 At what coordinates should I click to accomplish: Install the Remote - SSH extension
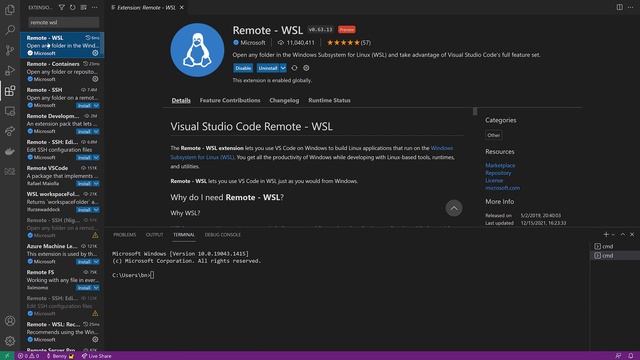coord(84,106)
